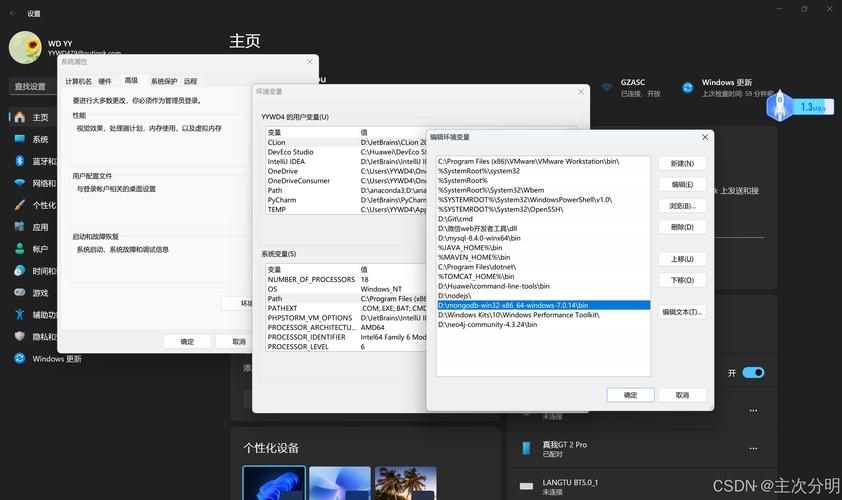Click 编辑文本(T)... button
Viewport: 842px width, 500px height.
682,311
